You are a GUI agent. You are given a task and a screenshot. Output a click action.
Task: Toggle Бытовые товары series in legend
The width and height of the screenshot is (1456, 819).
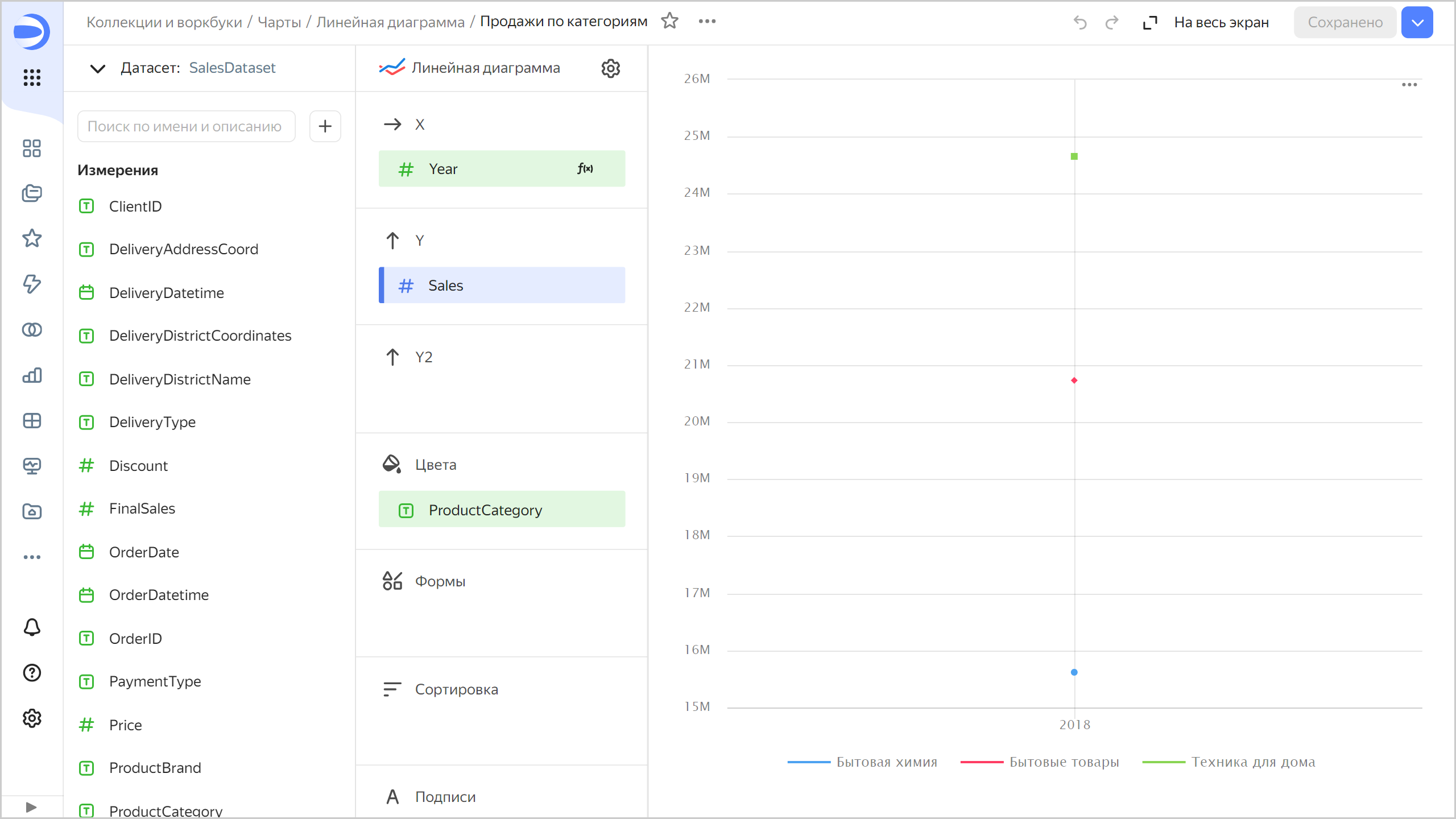coord(1064,762)
